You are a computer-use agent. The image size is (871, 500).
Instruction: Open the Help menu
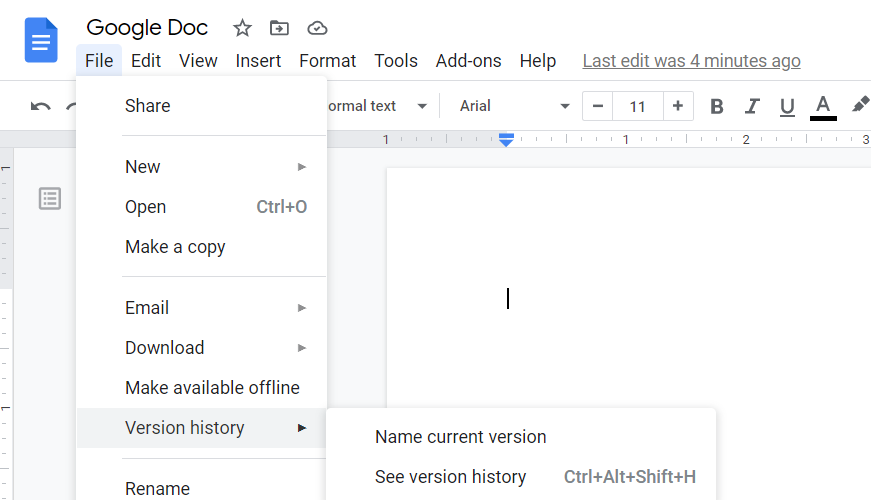(x=538, y=61)
